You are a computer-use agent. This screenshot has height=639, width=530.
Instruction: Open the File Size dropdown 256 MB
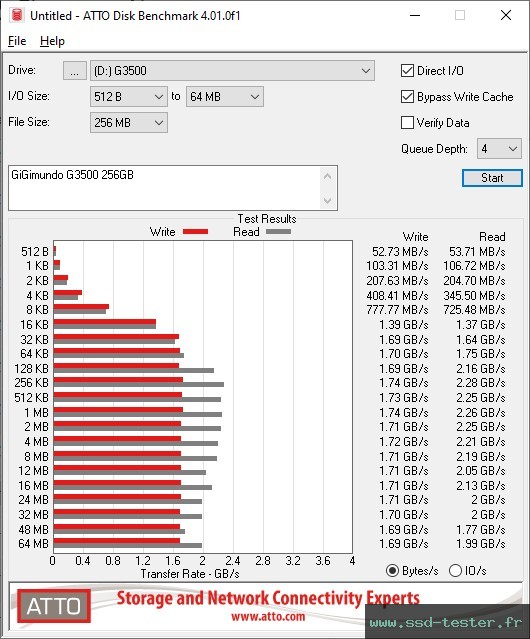point(128,123)
